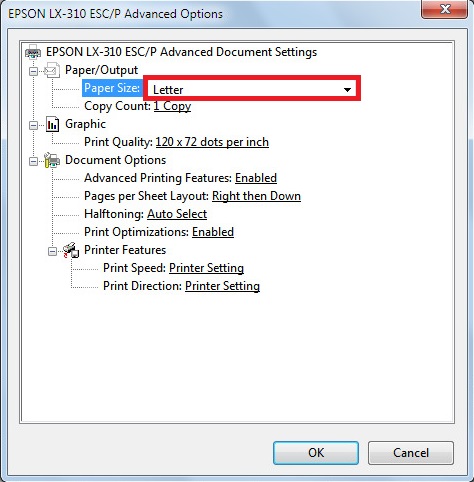Click Halftoning Auto Select value

(x=177, y=214)
